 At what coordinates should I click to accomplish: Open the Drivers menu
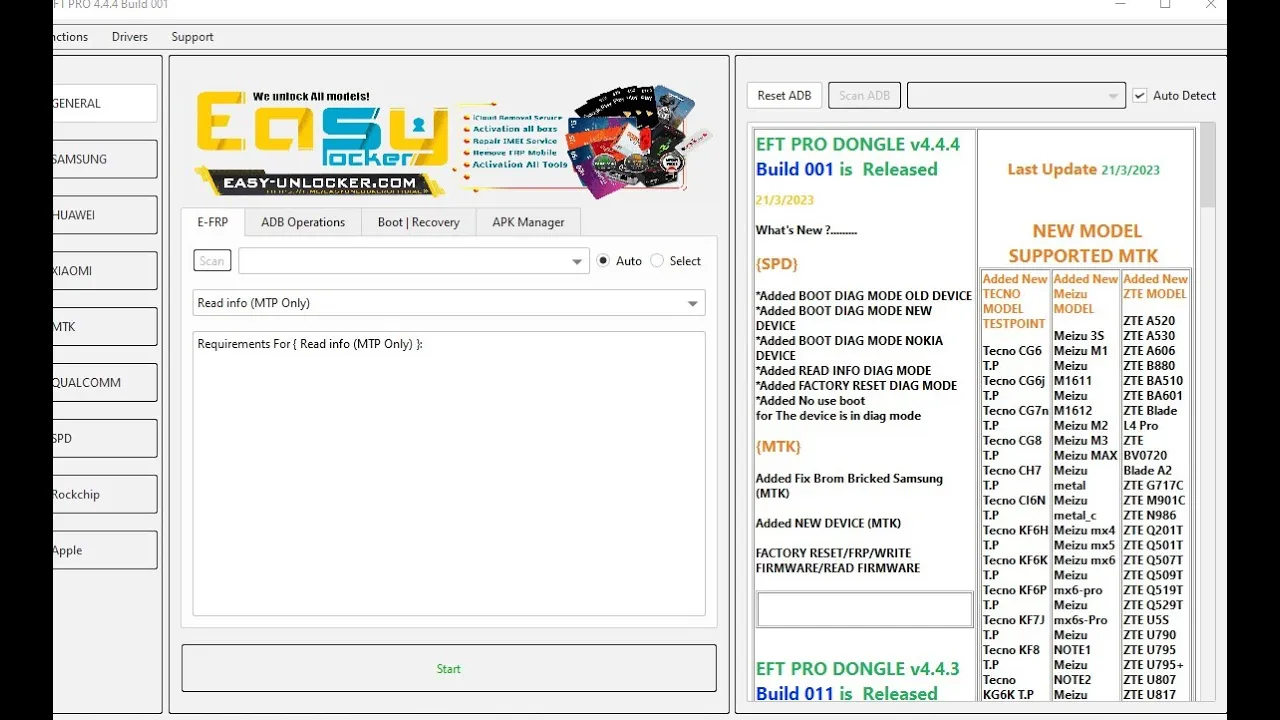[130, 37]
